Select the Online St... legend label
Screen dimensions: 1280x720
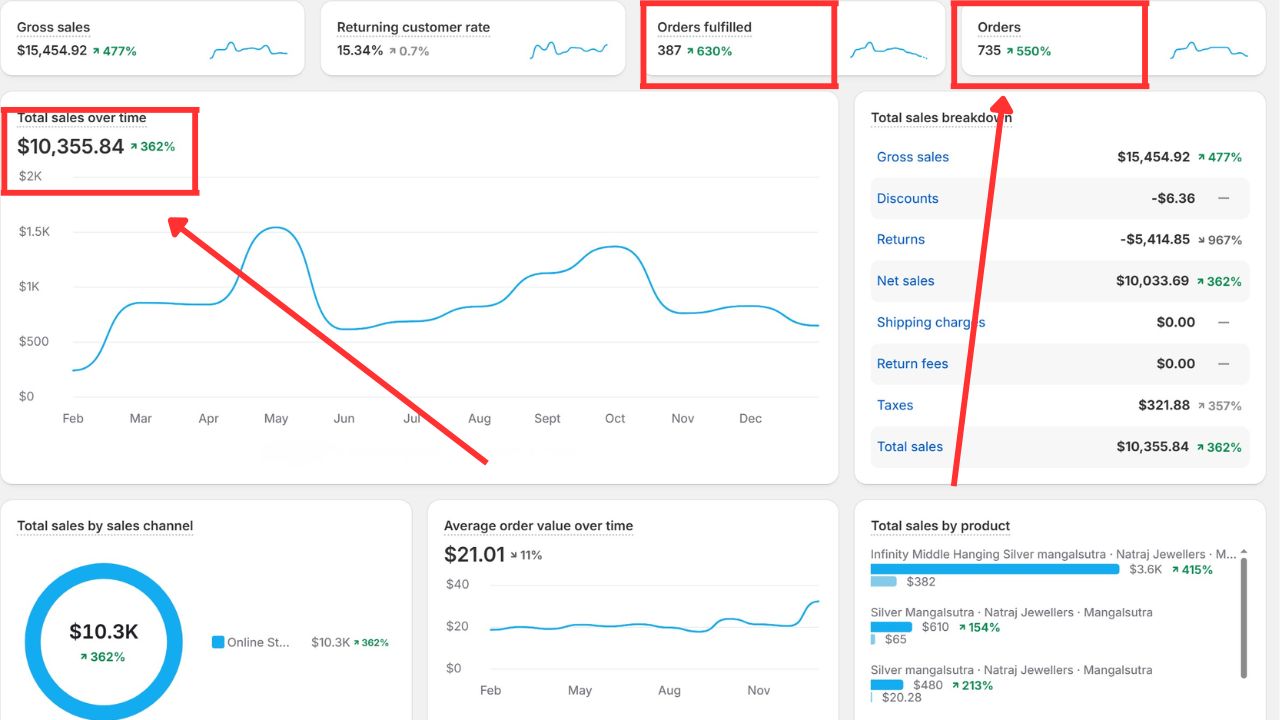click(259, 642)
